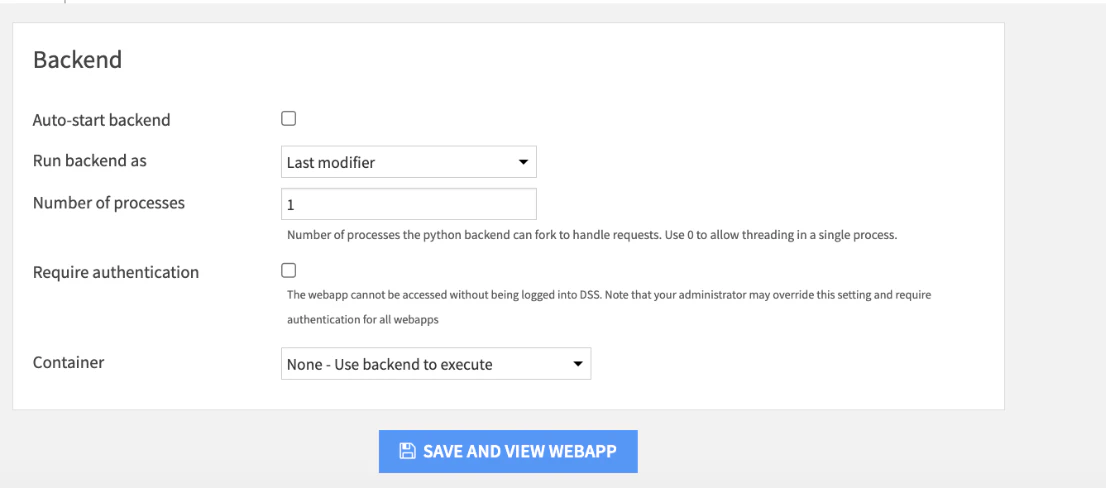The image size is (1106, 488).
Task: Select the None - Use backend to execute text
Action: pos(389,365)
